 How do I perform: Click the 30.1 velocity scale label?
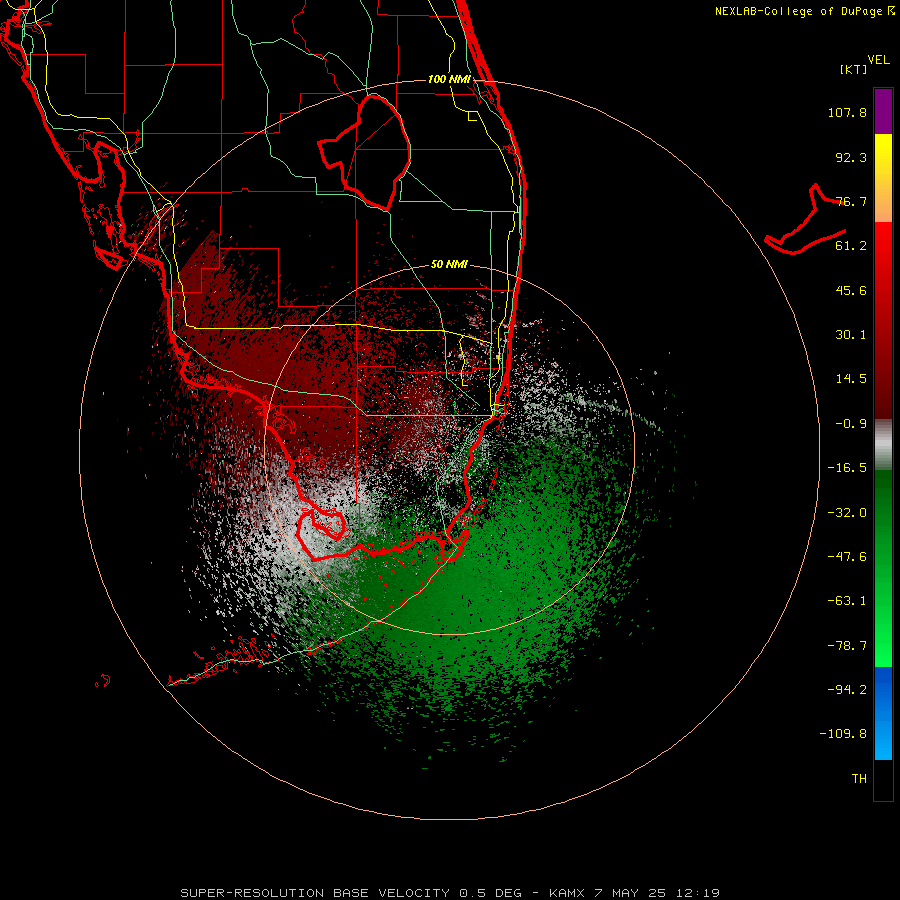pos(851,335)
